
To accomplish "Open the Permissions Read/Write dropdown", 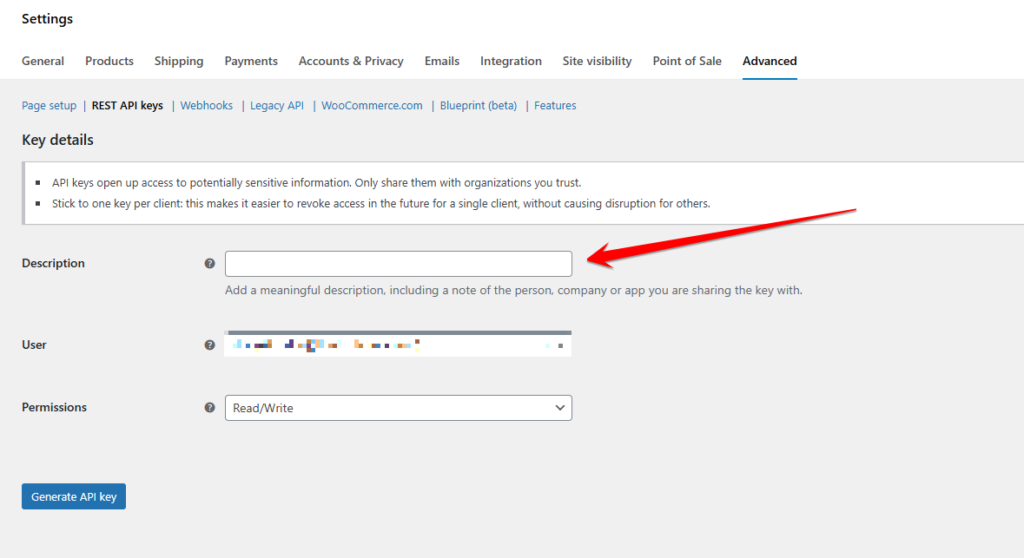I will pyautogui.click(x=398, y=408).
